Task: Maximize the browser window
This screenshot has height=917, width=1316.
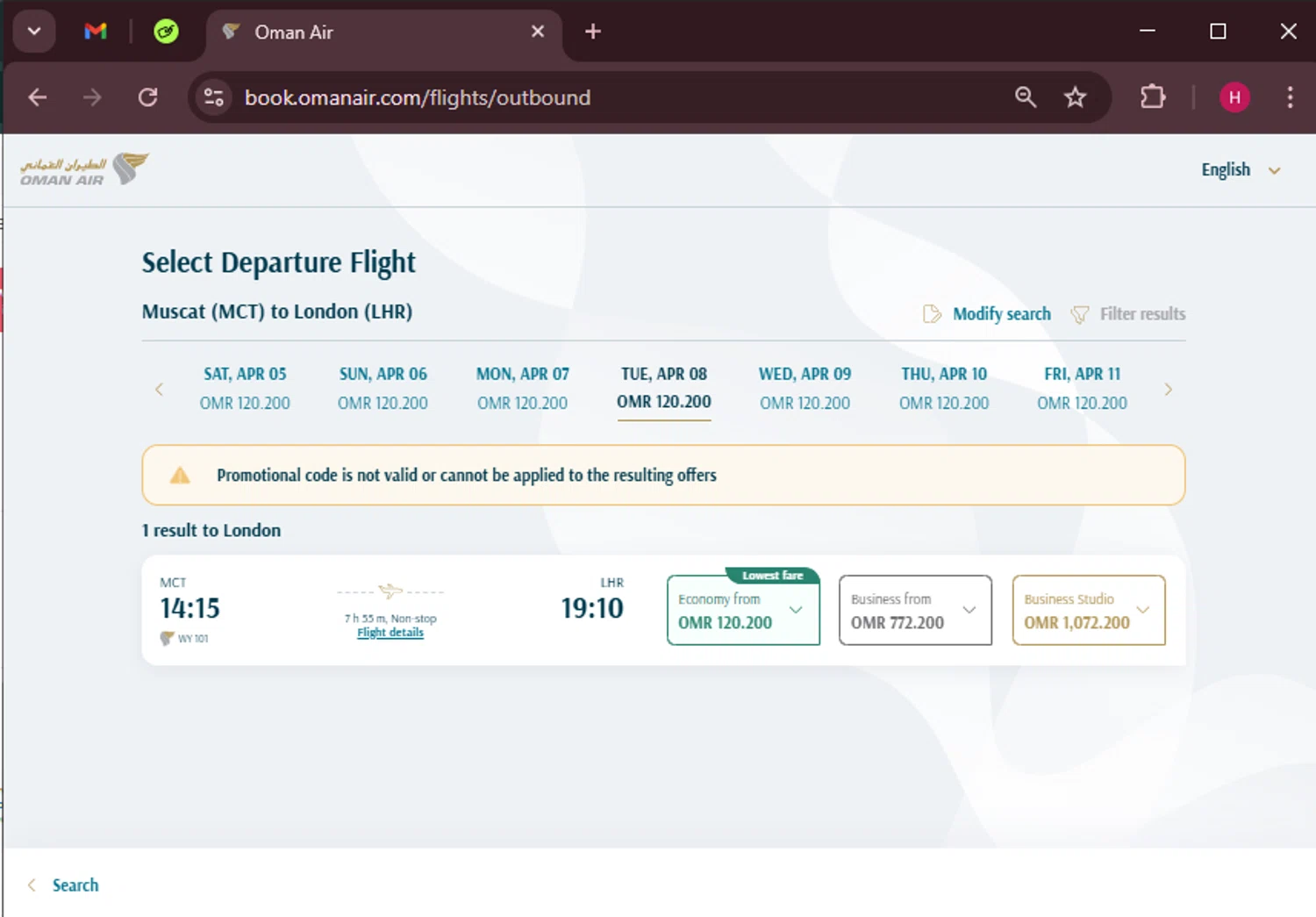Action: [1218, 32]
